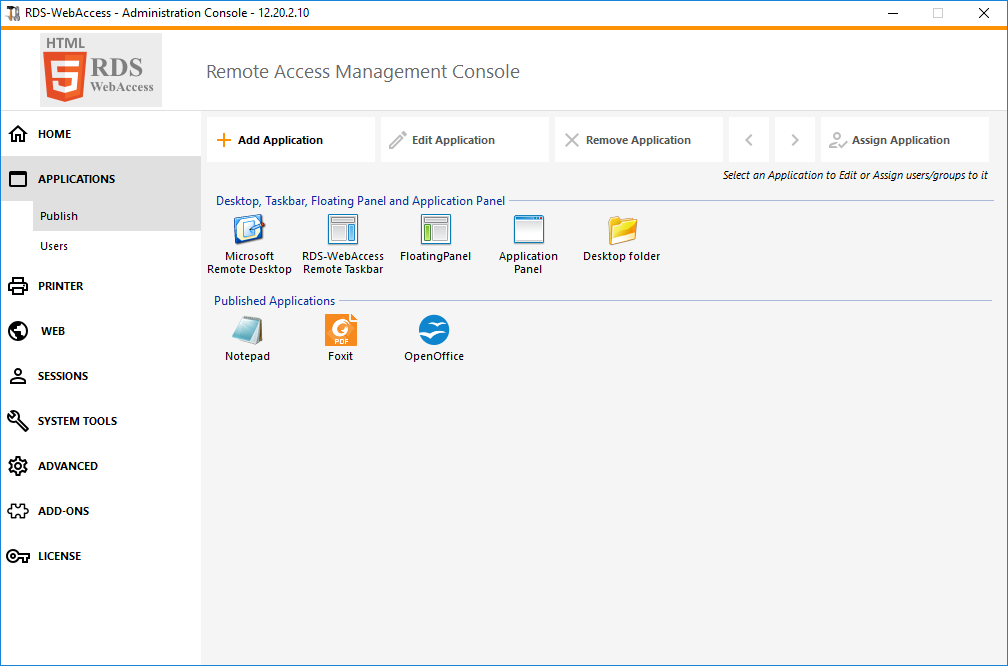
Task: Minimize the Administration Console window
Action: [x=892, y=13]
